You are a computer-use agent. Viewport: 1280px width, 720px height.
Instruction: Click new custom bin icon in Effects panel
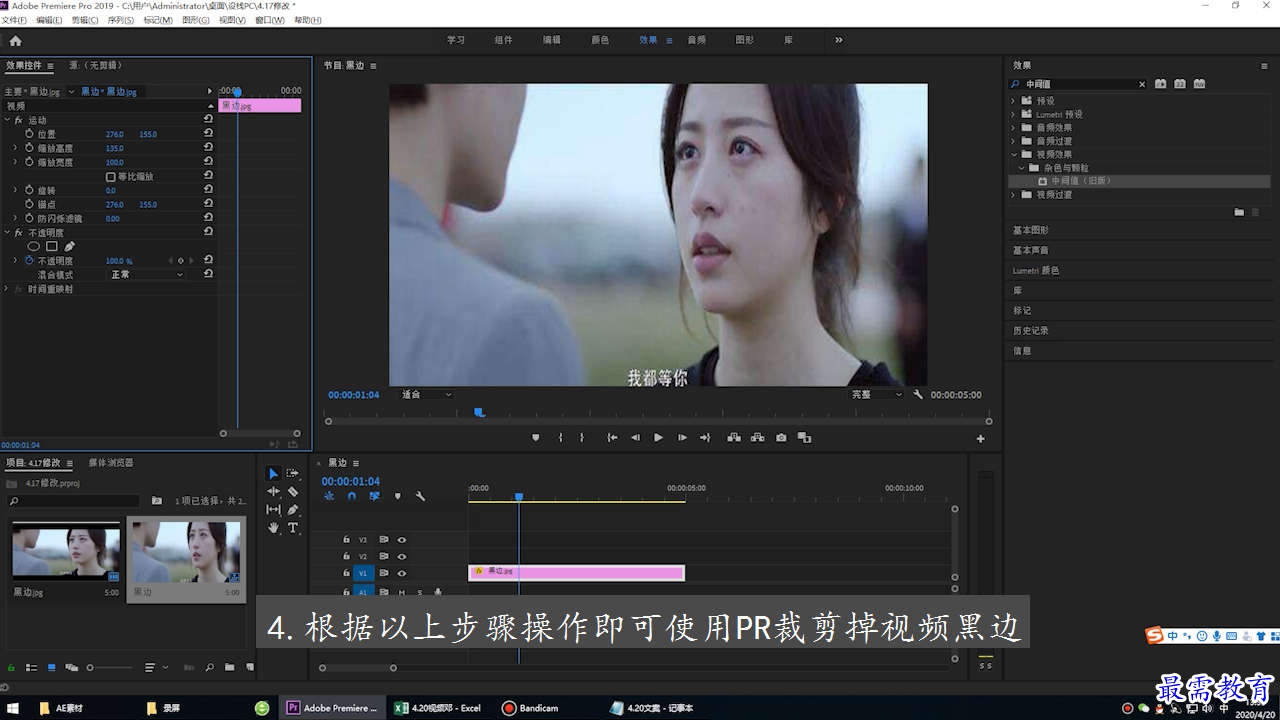pyautogui.click(x=1239, y=212)
